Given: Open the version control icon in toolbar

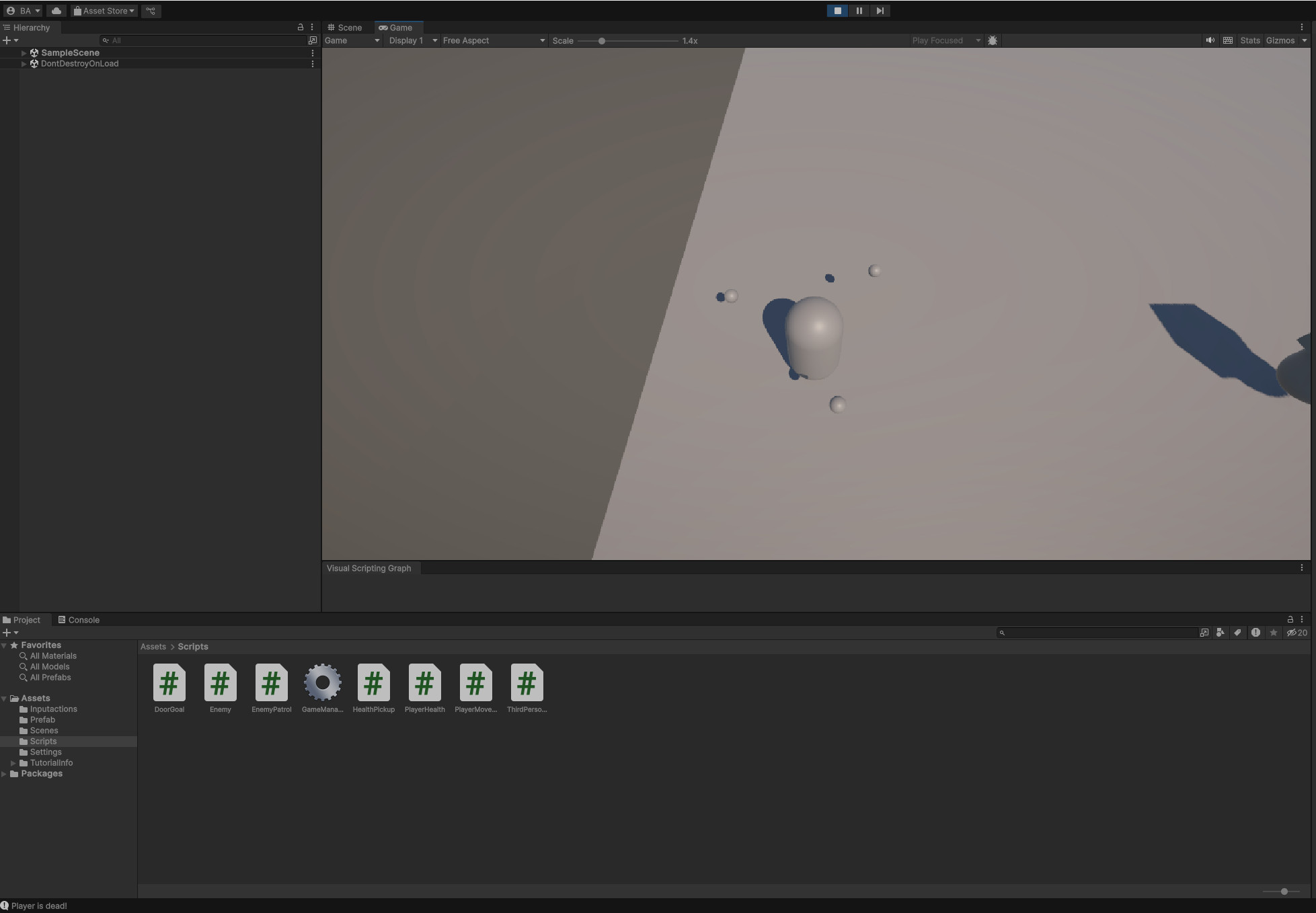Looking at the screenshot, I should click(x=151, y=11).
